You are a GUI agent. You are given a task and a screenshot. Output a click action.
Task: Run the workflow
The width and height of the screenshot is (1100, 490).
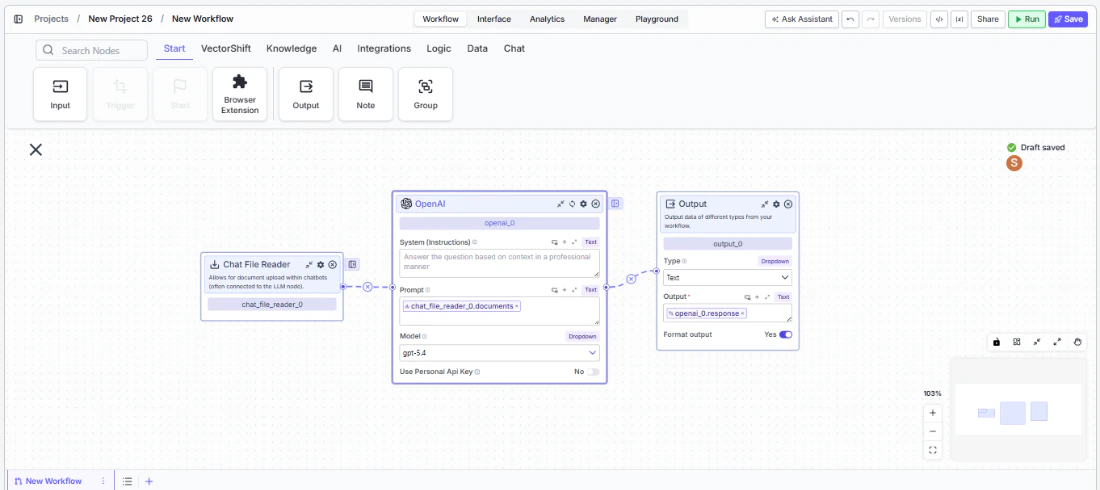tap(1026, 19)
